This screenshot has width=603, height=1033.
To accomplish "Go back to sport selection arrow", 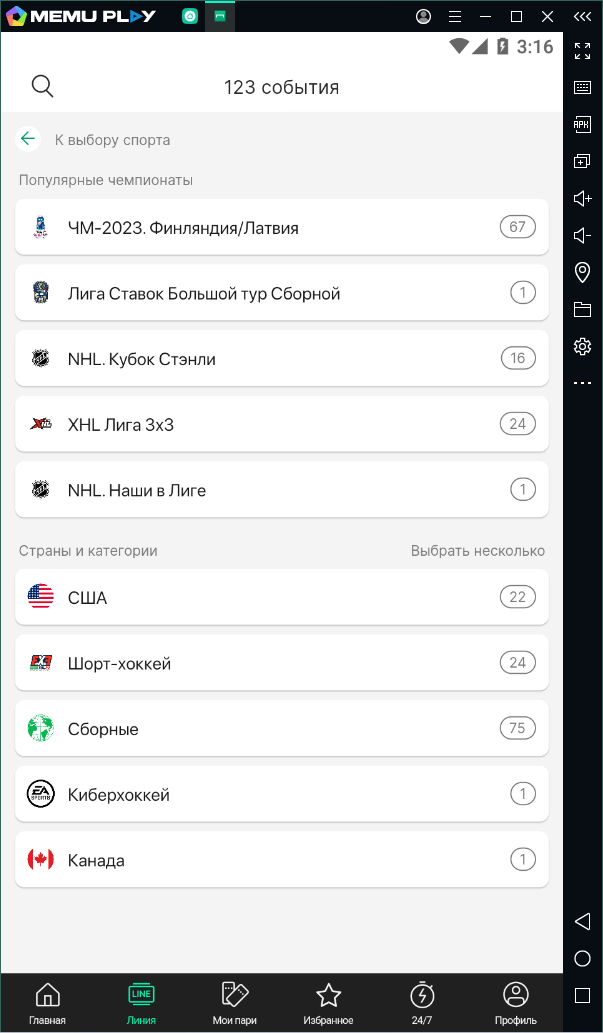I will [28, 140].
